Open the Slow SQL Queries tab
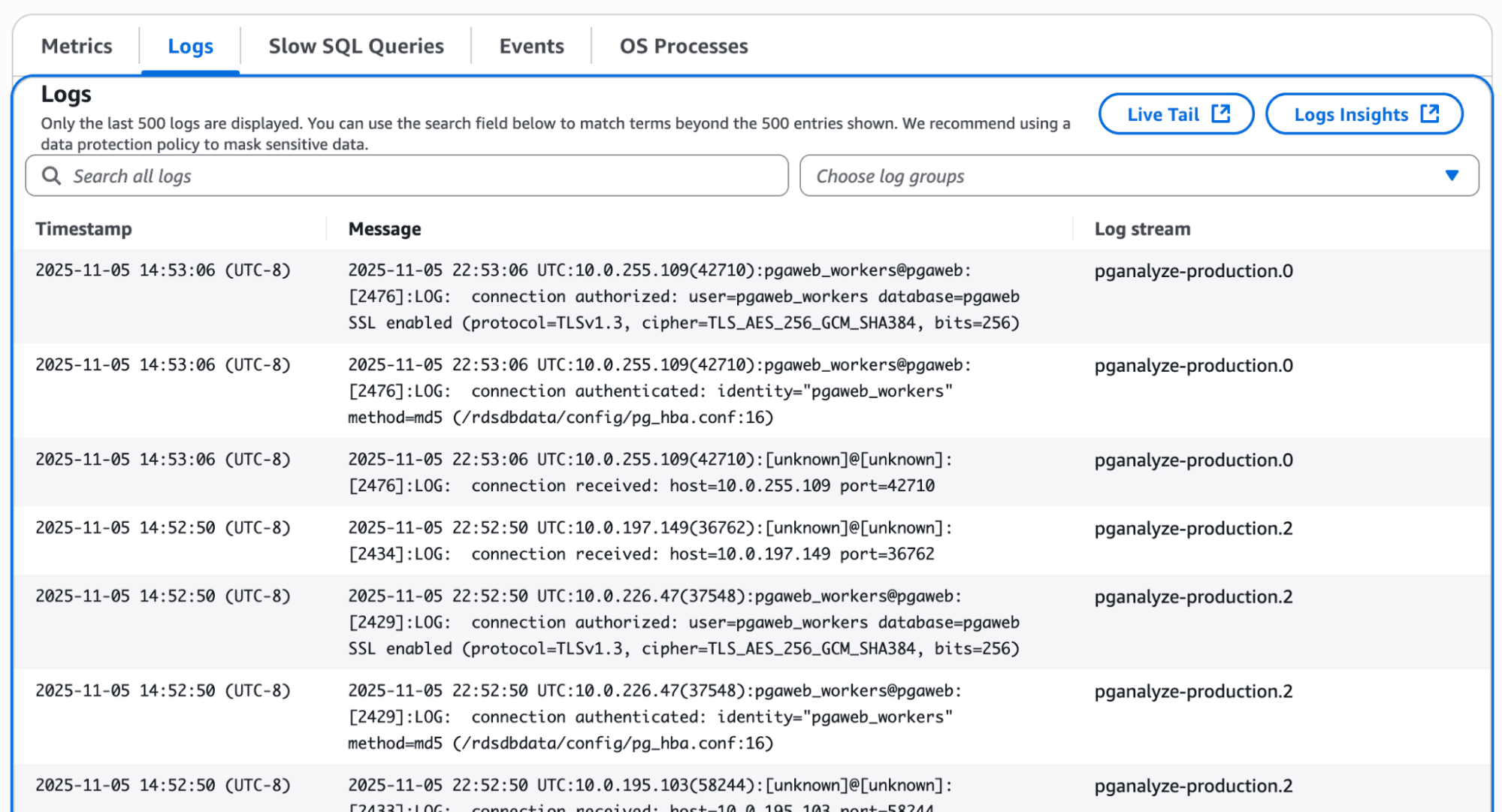1502x812 pixels. tap(356, 47)
